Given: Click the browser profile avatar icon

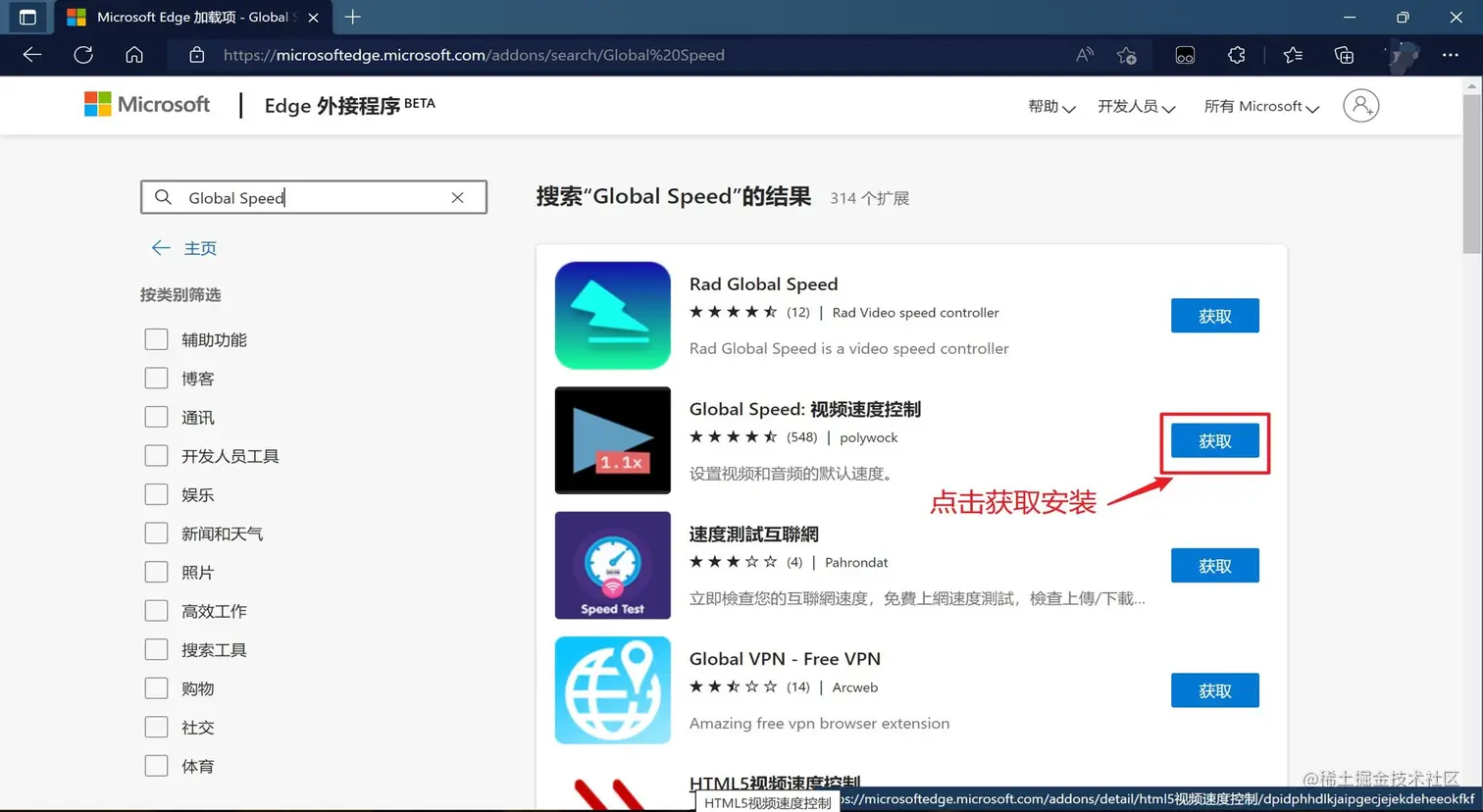Looking at the screenshot, I should 1403,55.
